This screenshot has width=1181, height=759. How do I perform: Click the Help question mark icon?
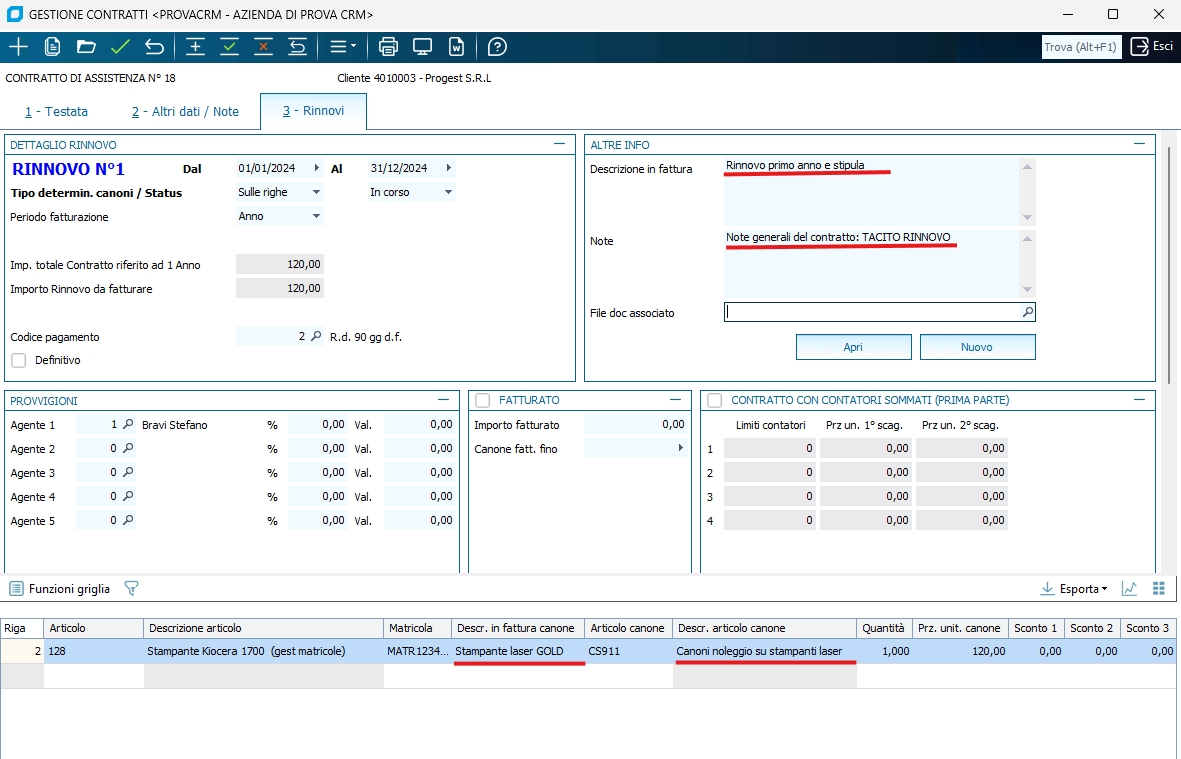coord(497,47)
